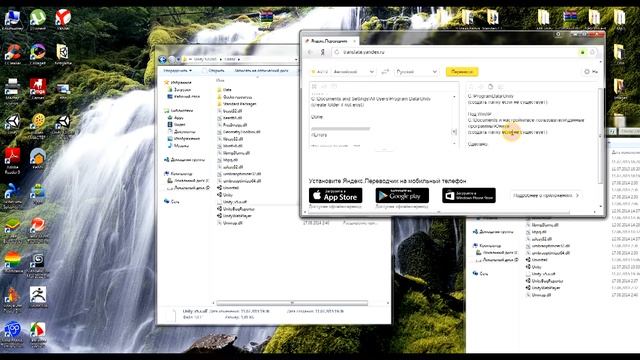640x360 pixels.
Task: Select Libraries in Explorer navigation pane
Action: [x=179, y=111]
